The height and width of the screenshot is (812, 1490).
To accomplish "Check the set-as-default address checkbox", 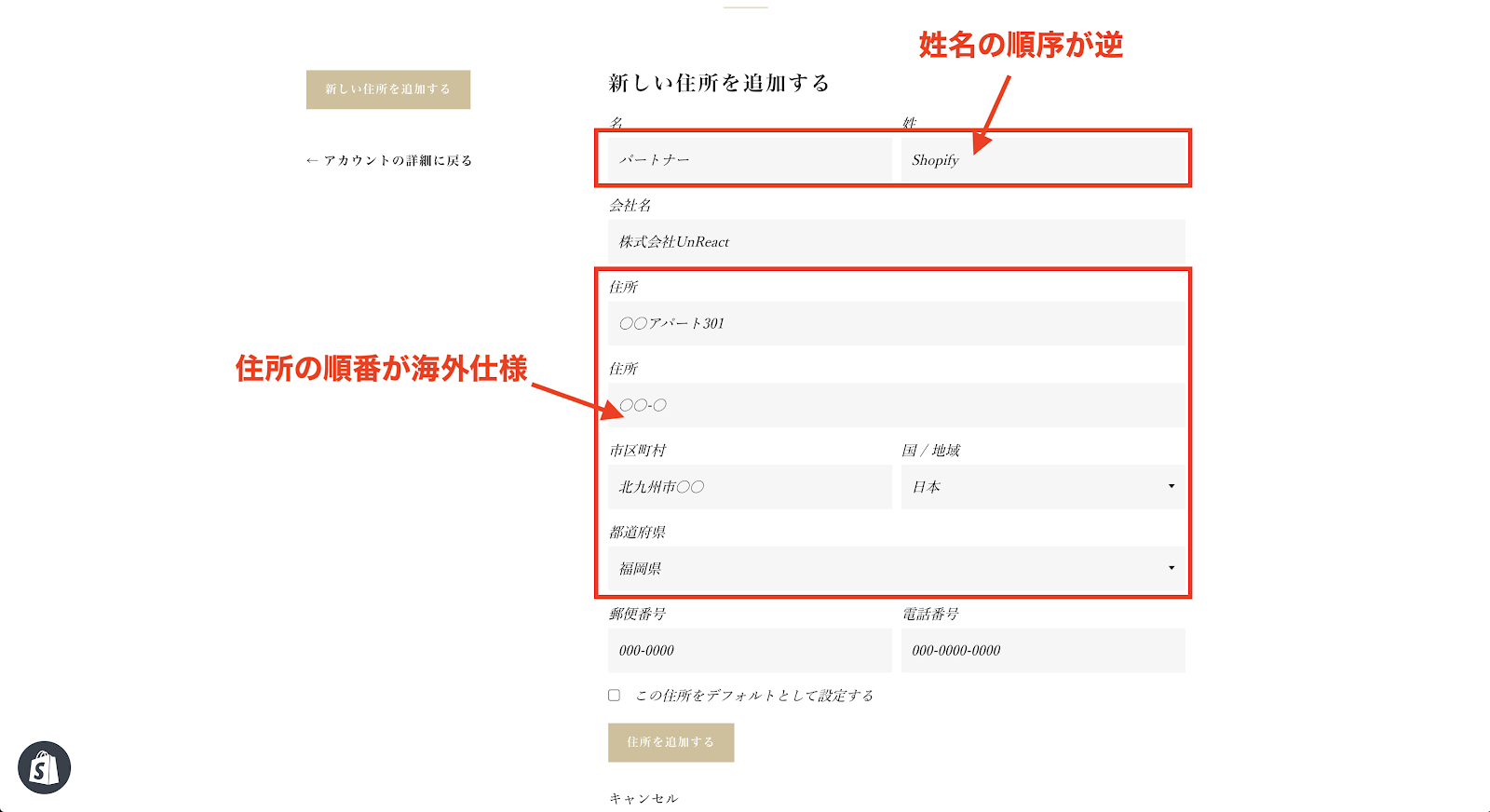I will 614,696.
